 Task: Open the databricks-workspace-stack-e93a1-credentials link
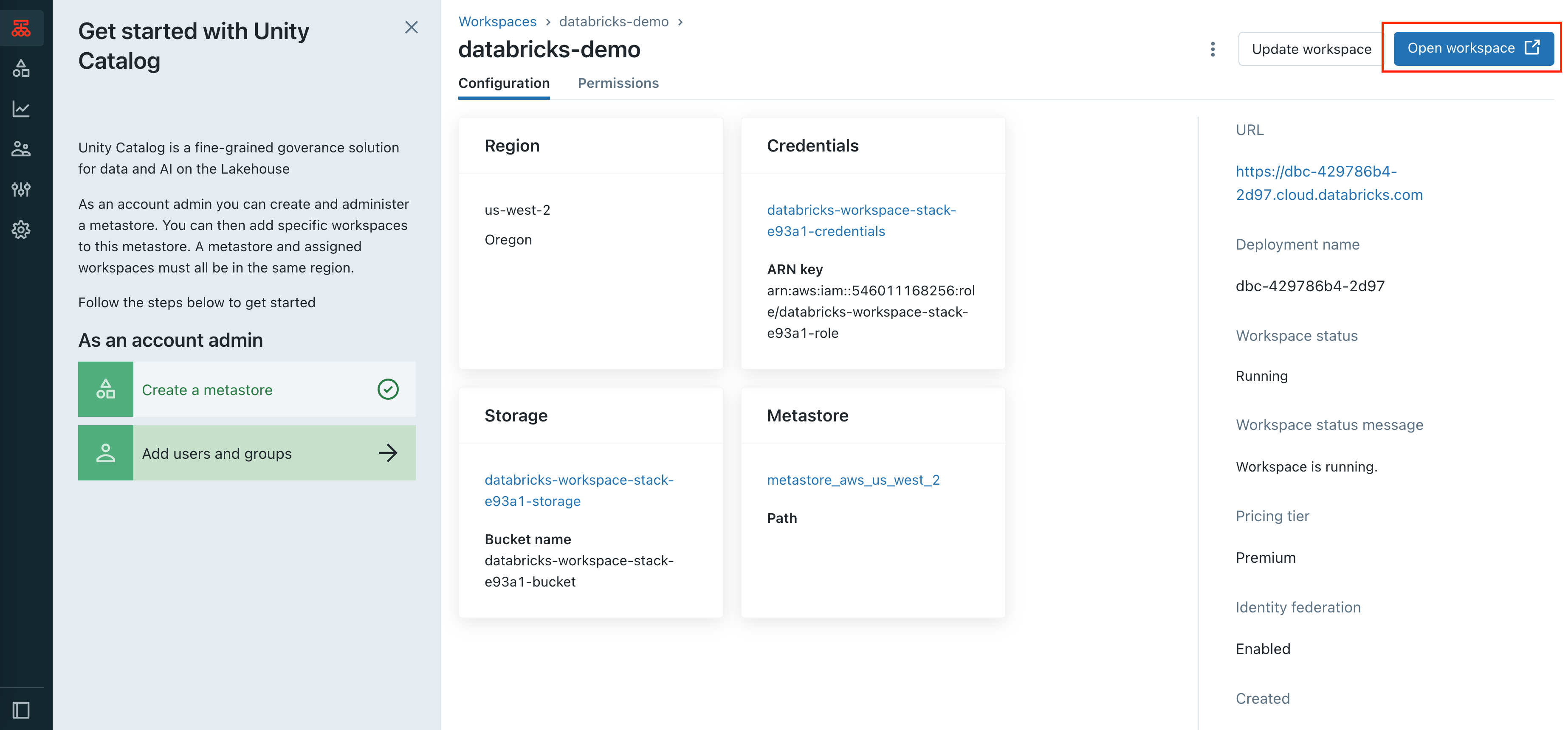tap(861, 220)
